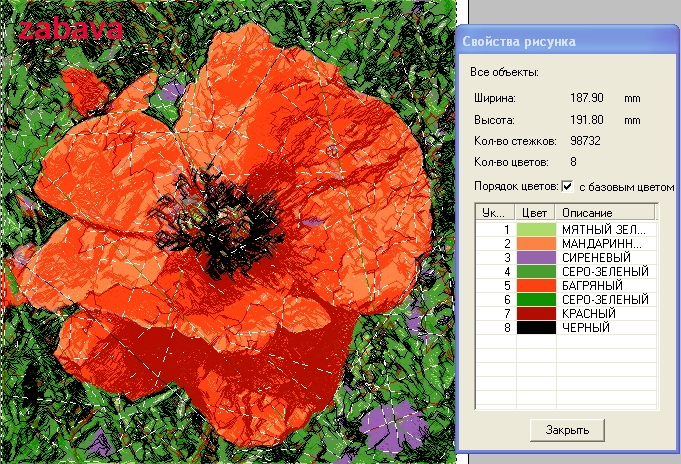681x464 pixels.
Task: Click the color count value 8
Action: coord(573,162)
